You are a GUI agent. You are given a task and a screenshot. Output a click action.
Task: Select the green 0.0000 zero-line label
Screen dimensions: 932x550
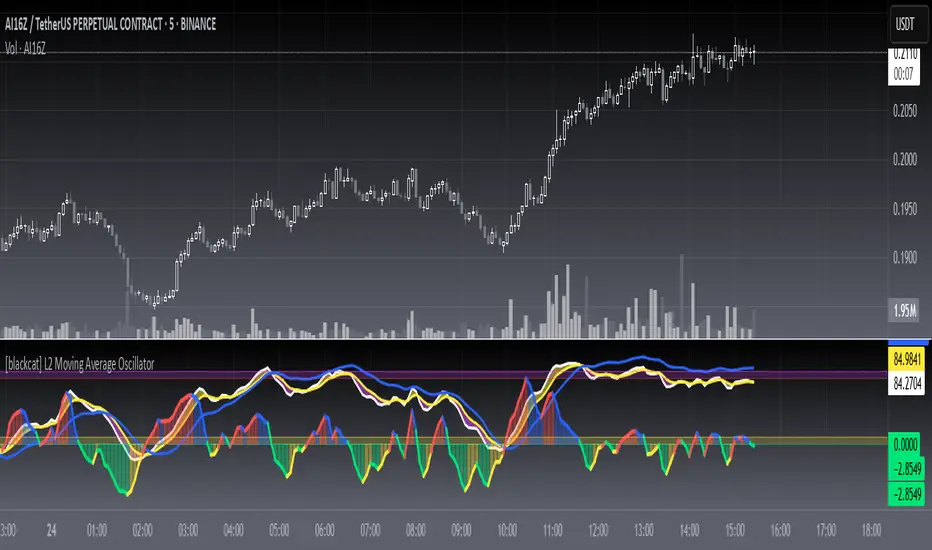coord(905,445)
